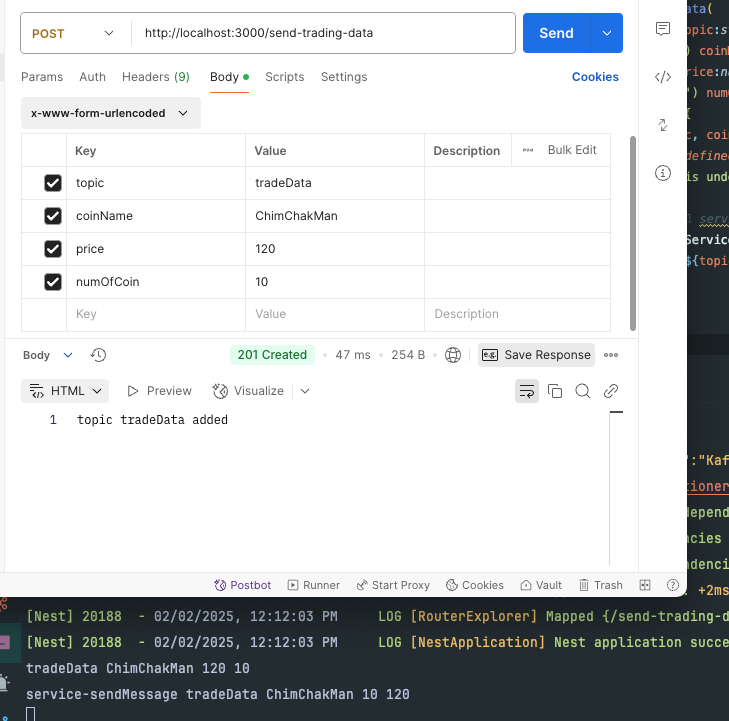Click Bulk Edit in table header
Image resolution: width=729 pixels, height=721 pixels.
572,150
